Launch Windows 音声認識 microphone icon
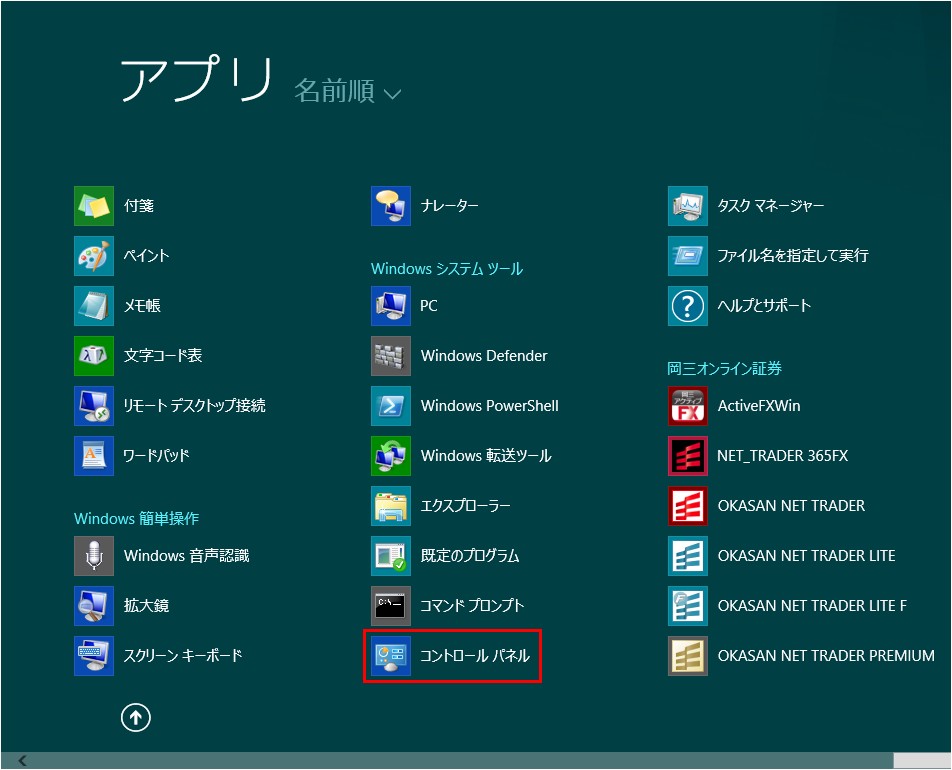 94,556
